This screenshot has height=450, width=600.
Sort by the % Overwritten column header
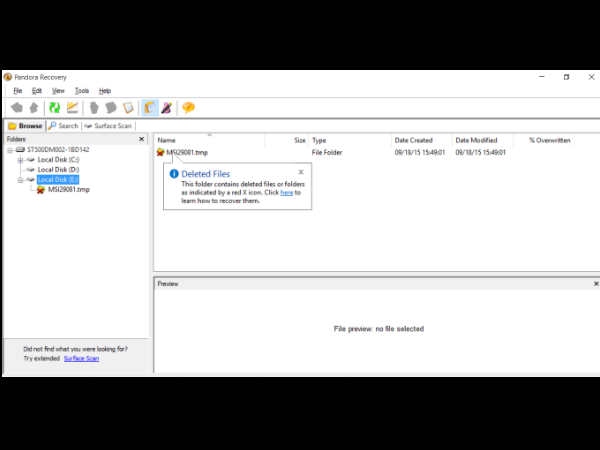[549, 140]
